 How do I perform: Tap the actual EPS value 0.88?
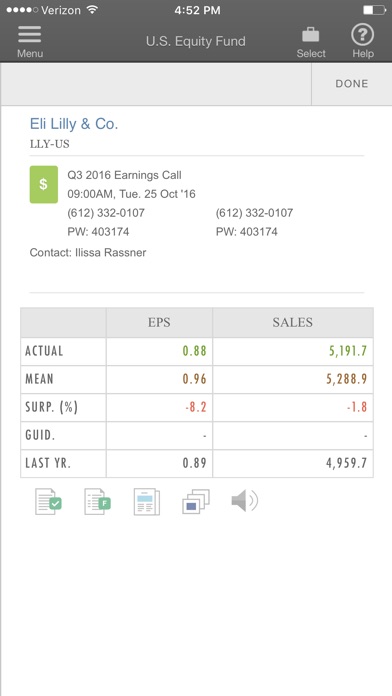(x=194, y=351)
